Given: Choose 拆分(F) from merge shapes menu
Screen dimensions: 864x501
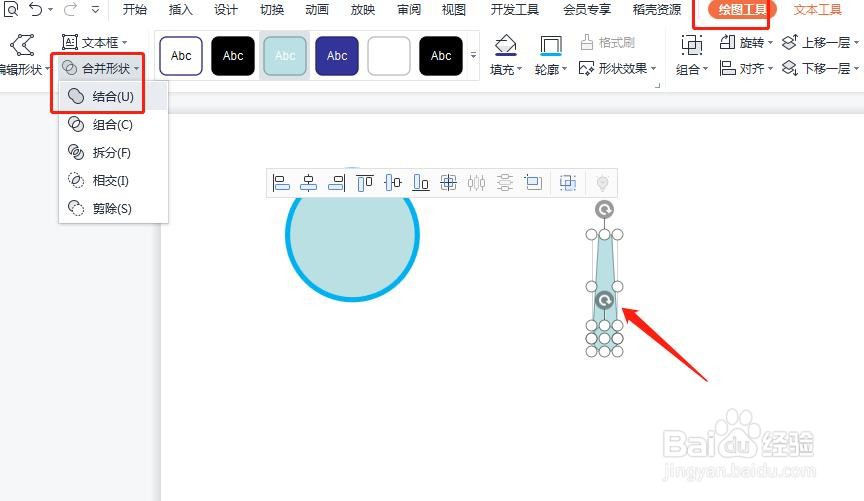Looking at the screenshot, I should [113, 152].
